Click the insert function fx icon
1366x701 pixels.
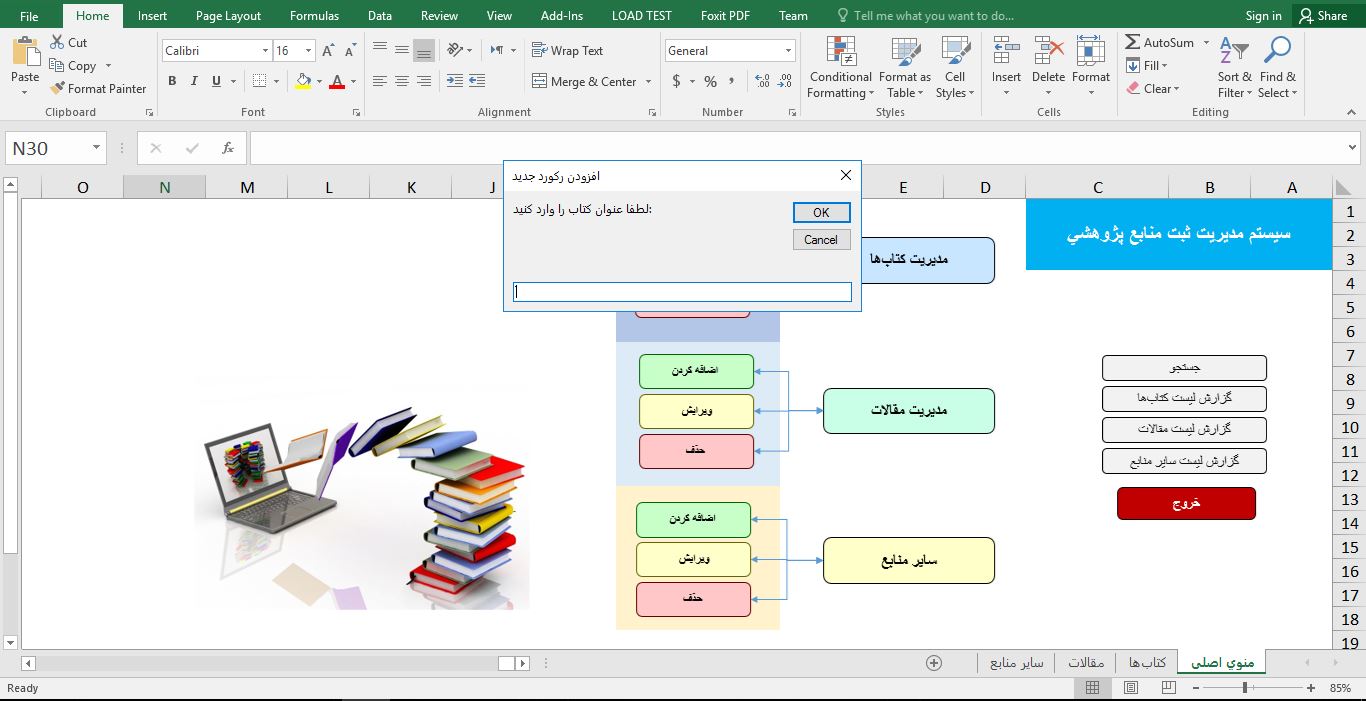point(228,148)
